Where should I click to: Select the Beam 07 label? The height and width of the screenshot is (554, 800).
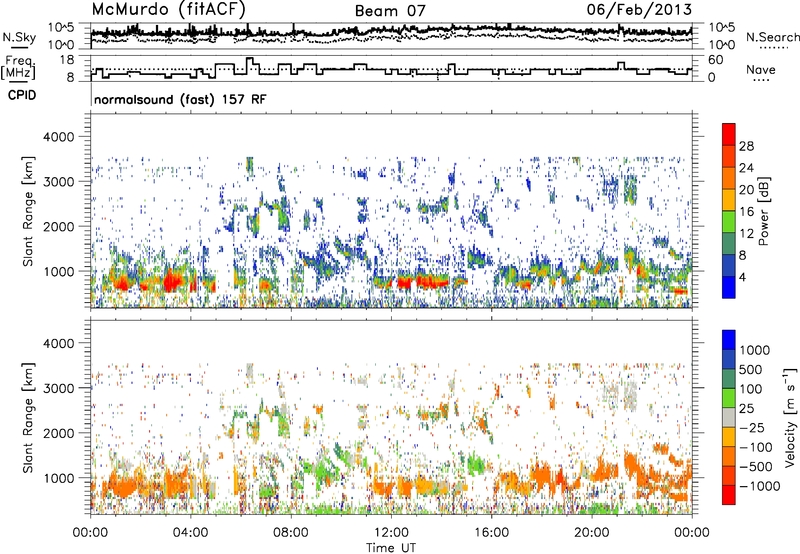390,11
